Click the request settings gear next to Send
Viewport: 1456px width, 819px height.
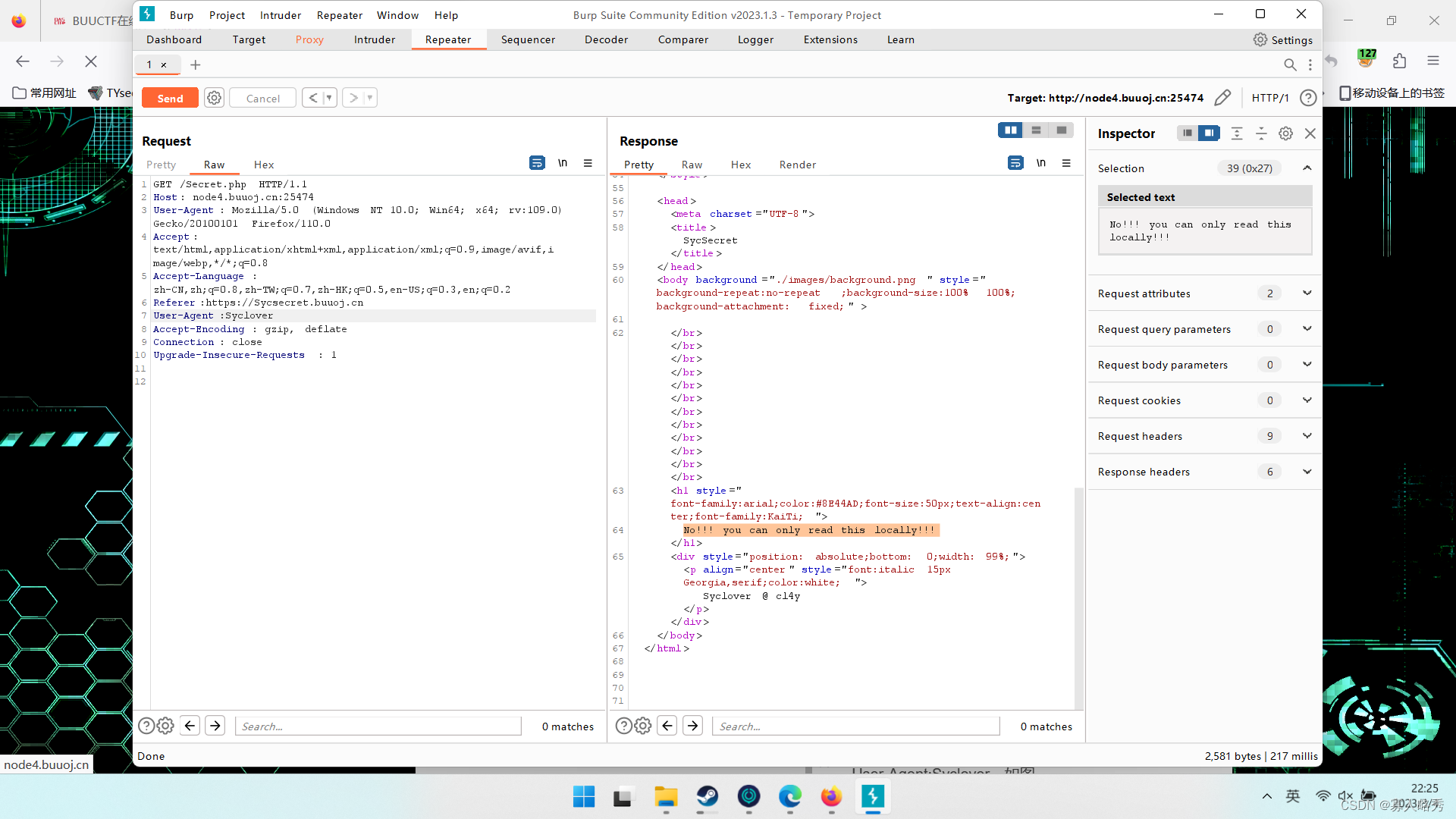pyautogui.click(x=215, y=98)
